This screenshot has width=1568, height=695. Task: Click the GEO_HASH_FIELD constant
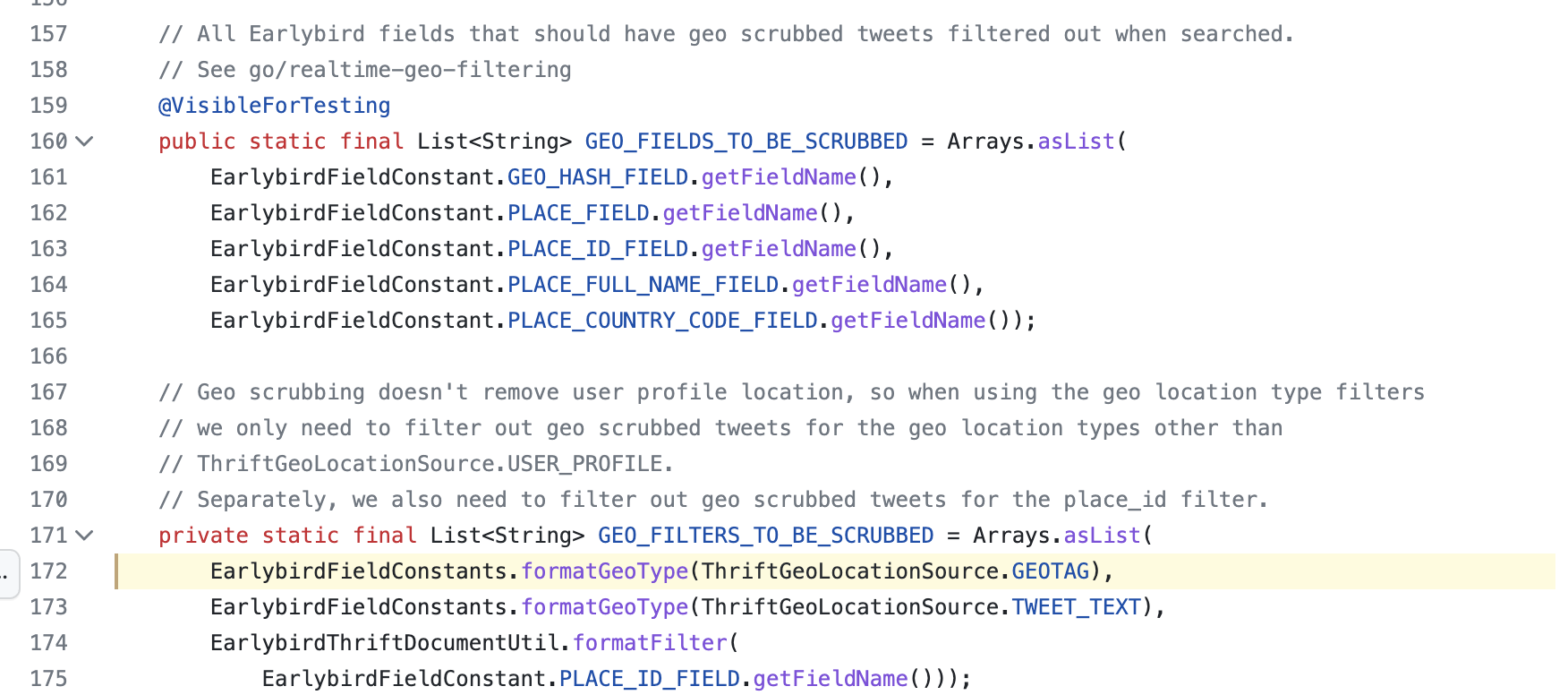(x=597, y=177)
